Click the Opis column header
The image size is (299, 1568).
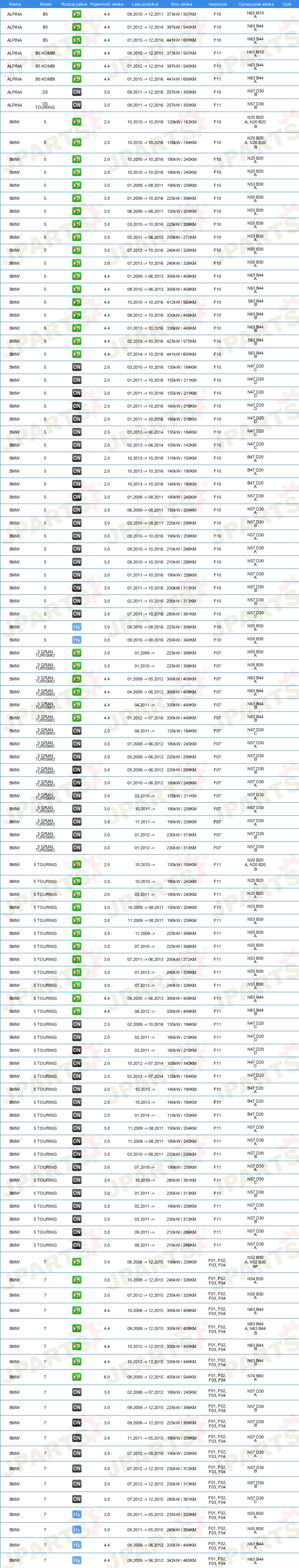[x=287, y=4]
